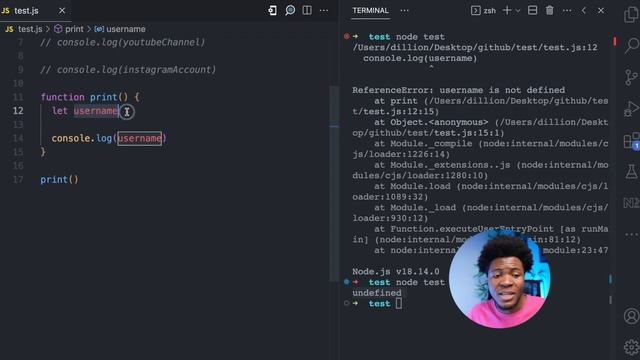Screen dimensions: 640x360
Task: Switch to the TERMINAL panel tab
Action: (x=370, y=11)
